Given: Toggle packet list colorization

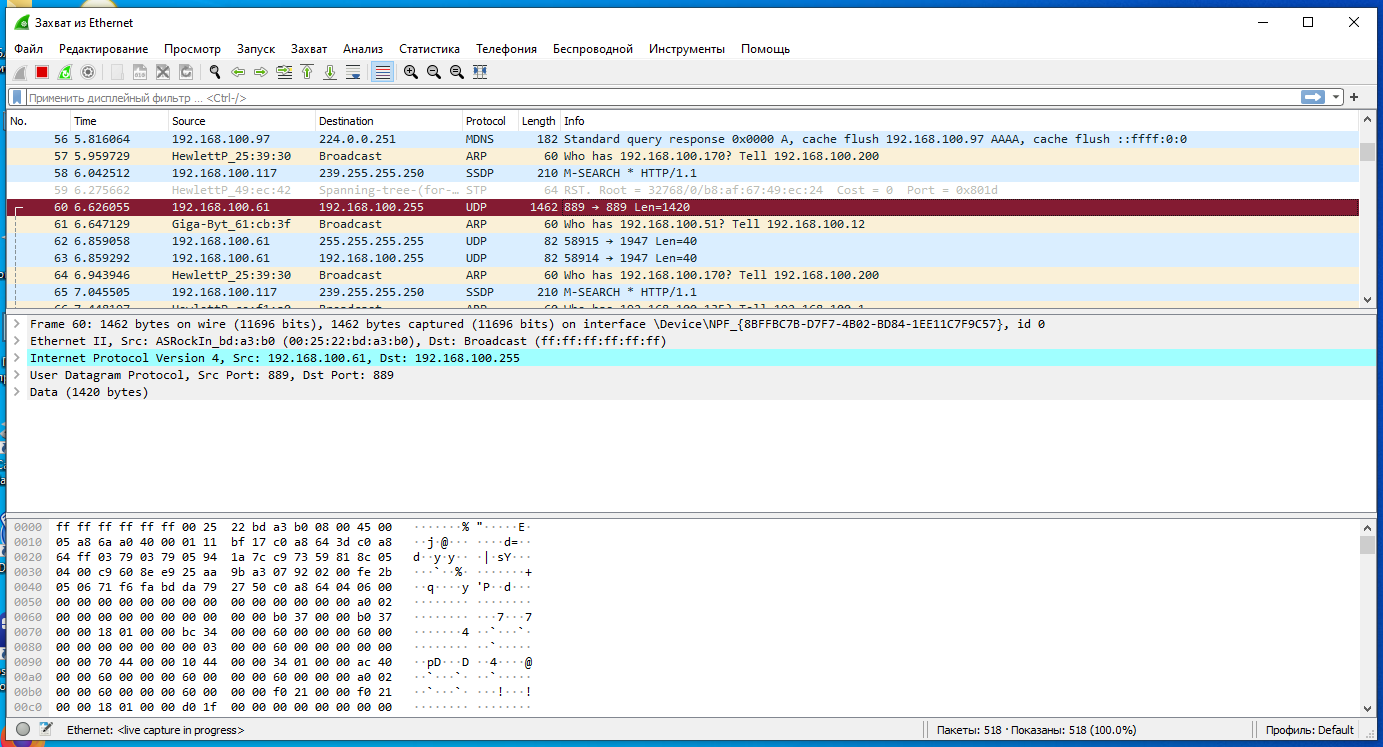Looking at the screenshot, I should 382,72.
